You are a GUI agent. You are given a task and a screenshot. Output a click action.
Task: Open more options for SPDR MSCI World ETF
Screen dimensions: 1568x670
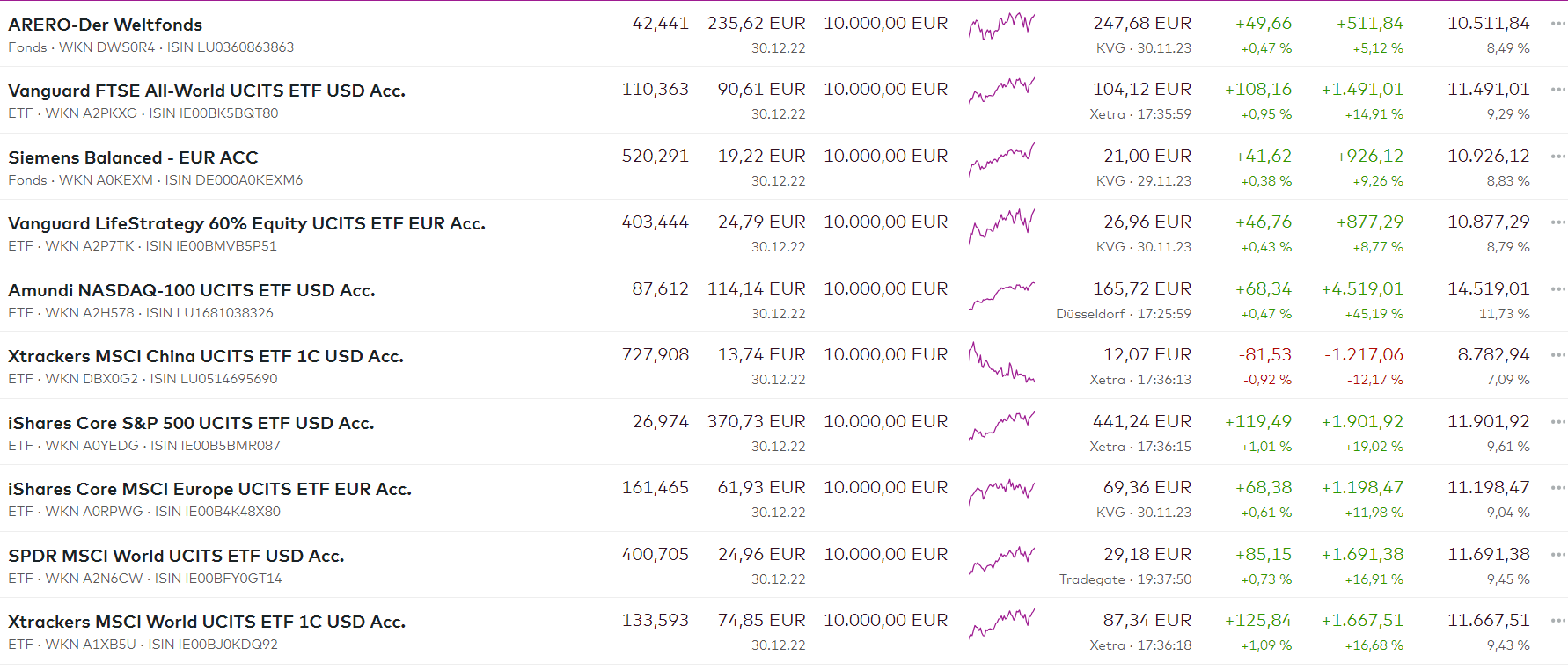1557,555
